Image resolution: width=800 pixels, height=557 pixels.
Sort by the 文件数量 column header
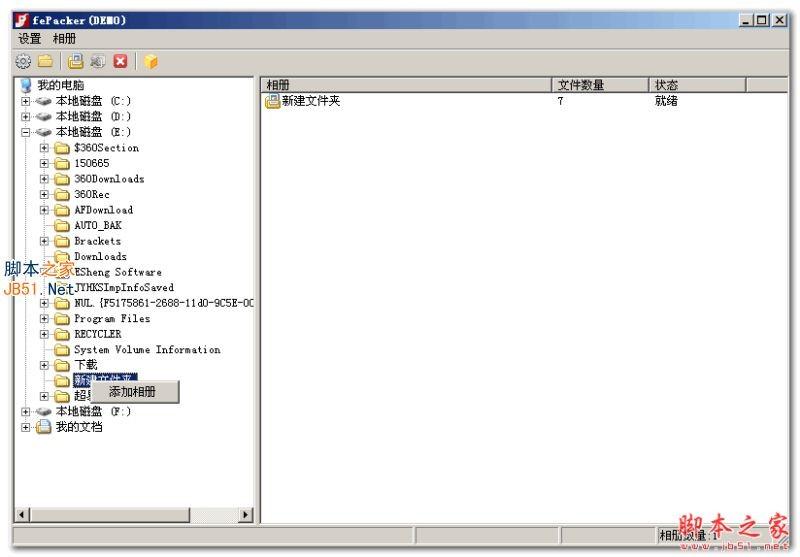click(600, 85)
